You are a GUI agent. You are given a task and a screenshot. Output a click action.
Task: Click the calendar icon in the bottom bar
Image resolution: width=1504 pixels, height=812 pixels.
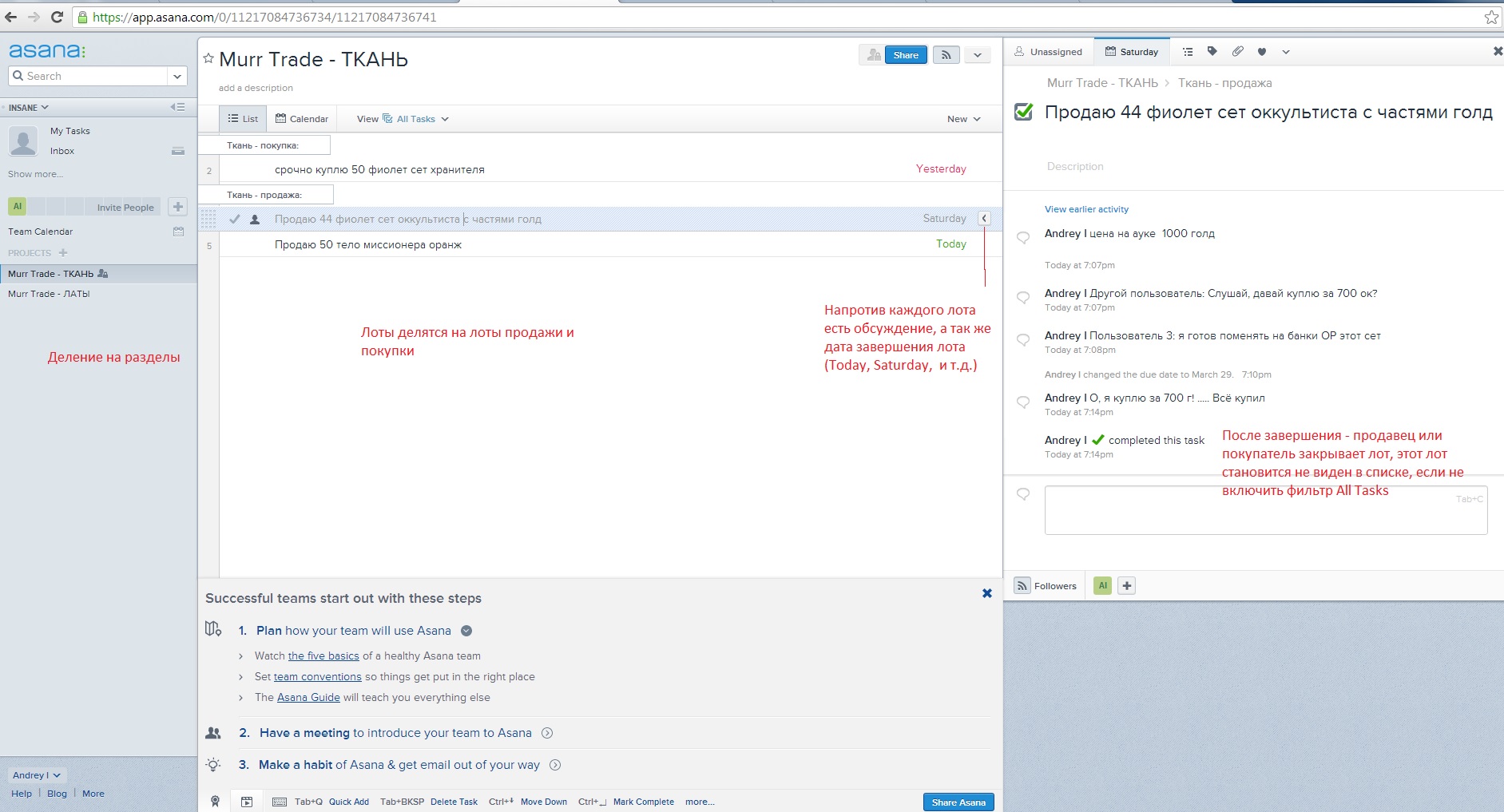[x=247, y=802]
